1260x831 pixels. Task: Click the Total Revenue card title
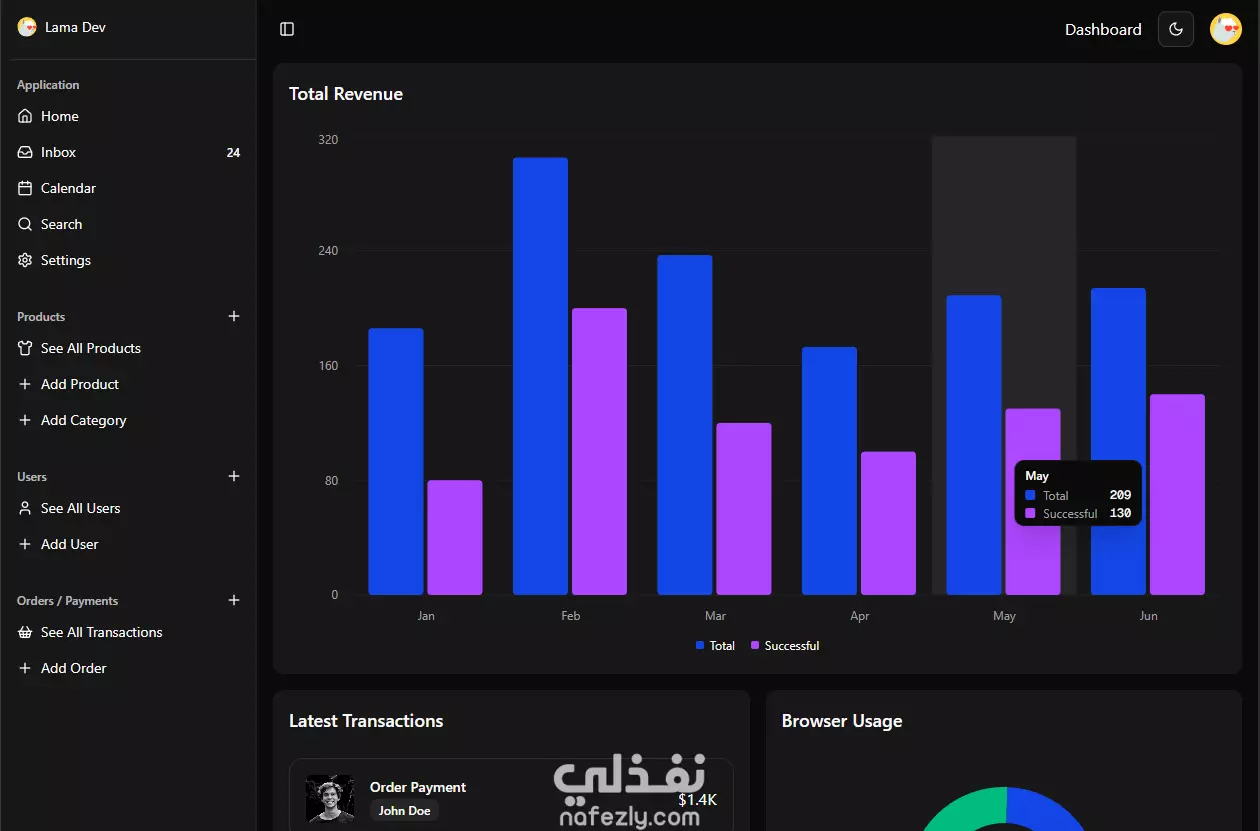point(346,94)
